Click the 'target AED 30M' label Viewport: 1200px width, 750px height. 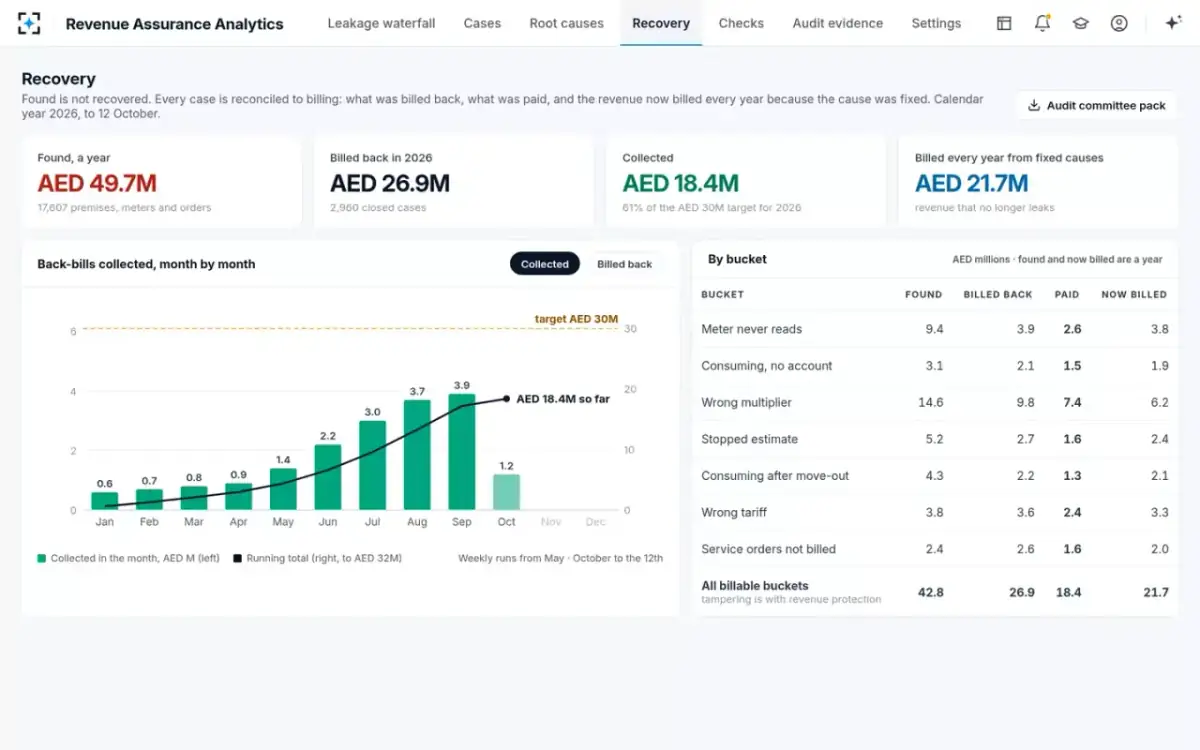click(x=576, y=319)
